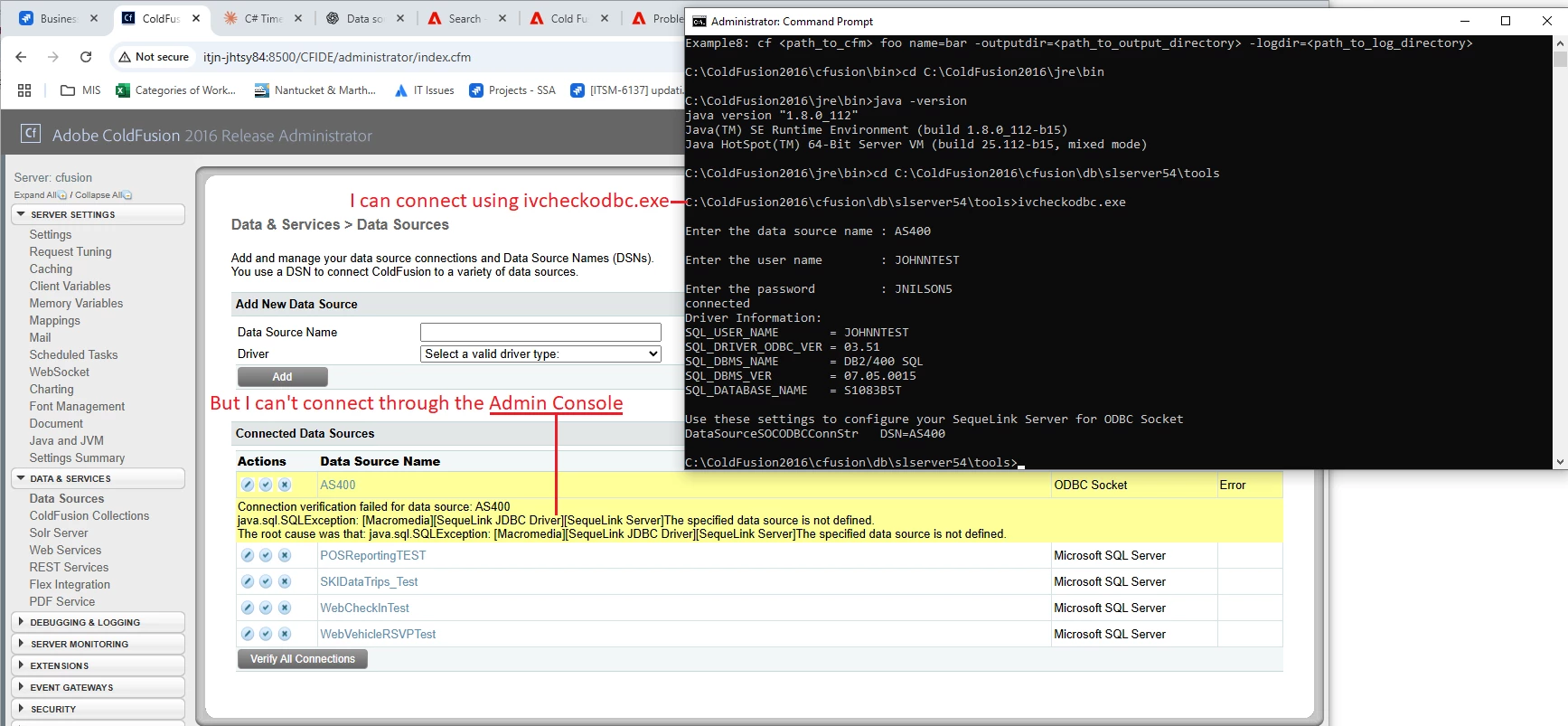
Task: Click the browser forward arrow
Action: click(53, 57)
